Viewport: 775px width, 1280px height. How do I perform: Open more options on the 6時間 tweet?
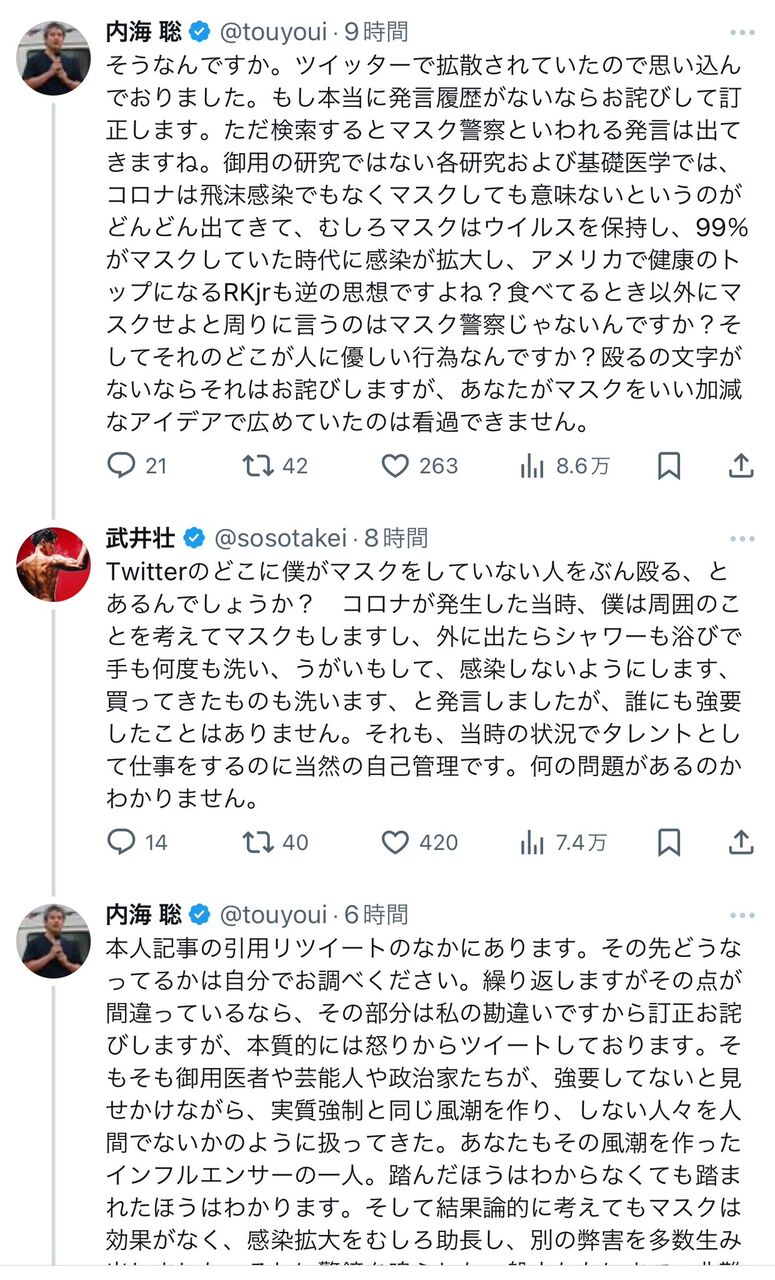pyautogui.click(x=741, y=914)
